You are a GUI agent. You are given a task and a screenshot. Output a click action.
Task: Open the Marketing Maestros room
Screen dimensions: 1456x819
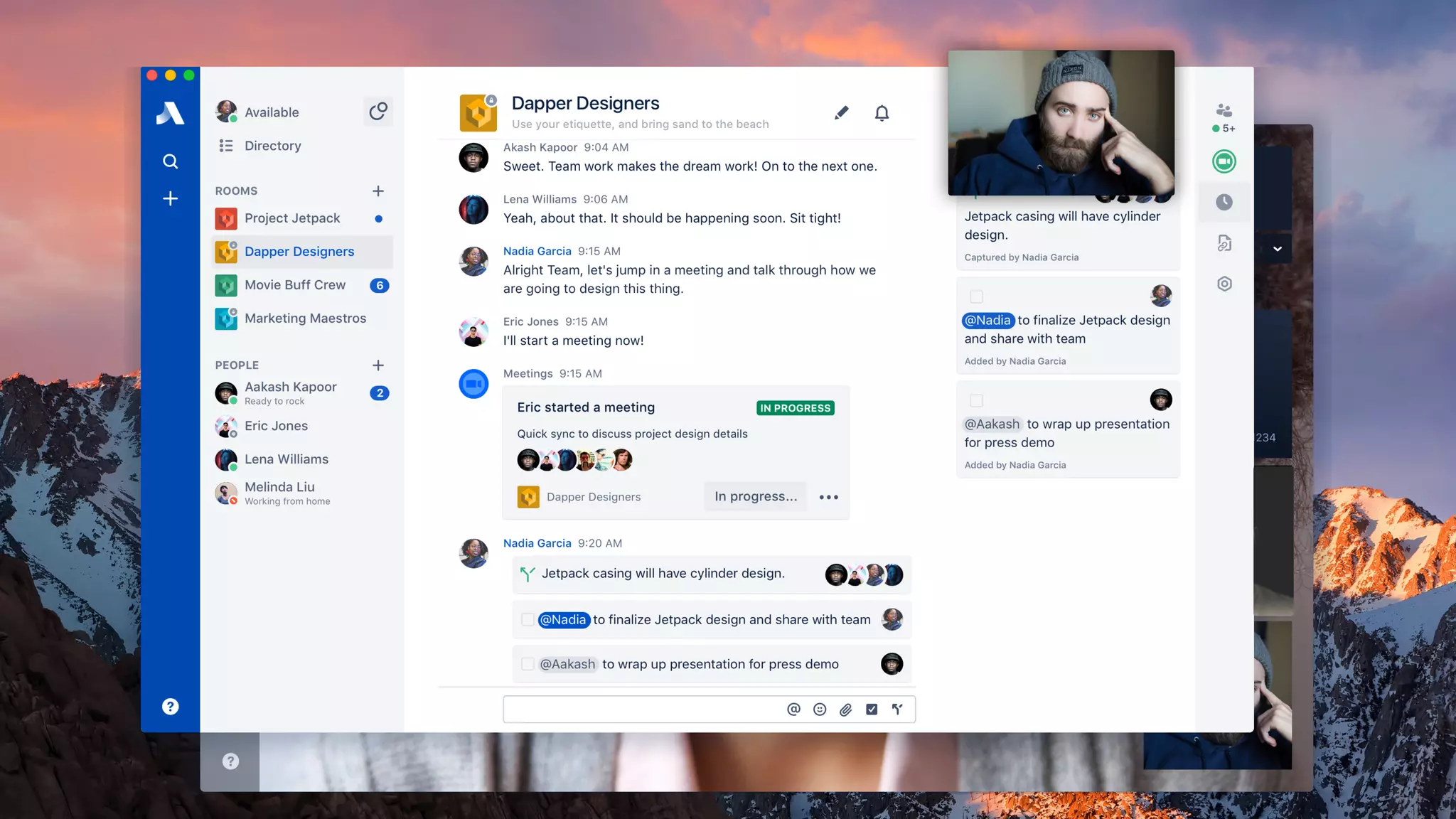click(x=302, y=318)
